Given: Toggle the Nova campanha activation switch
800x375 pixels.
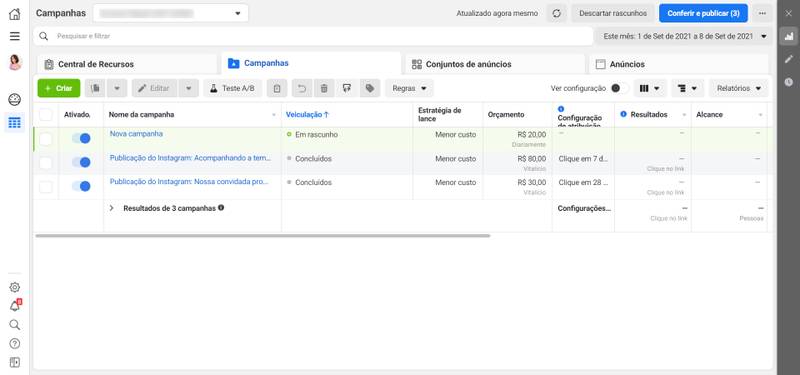Looking at the screenshot, I should point(81,138).
